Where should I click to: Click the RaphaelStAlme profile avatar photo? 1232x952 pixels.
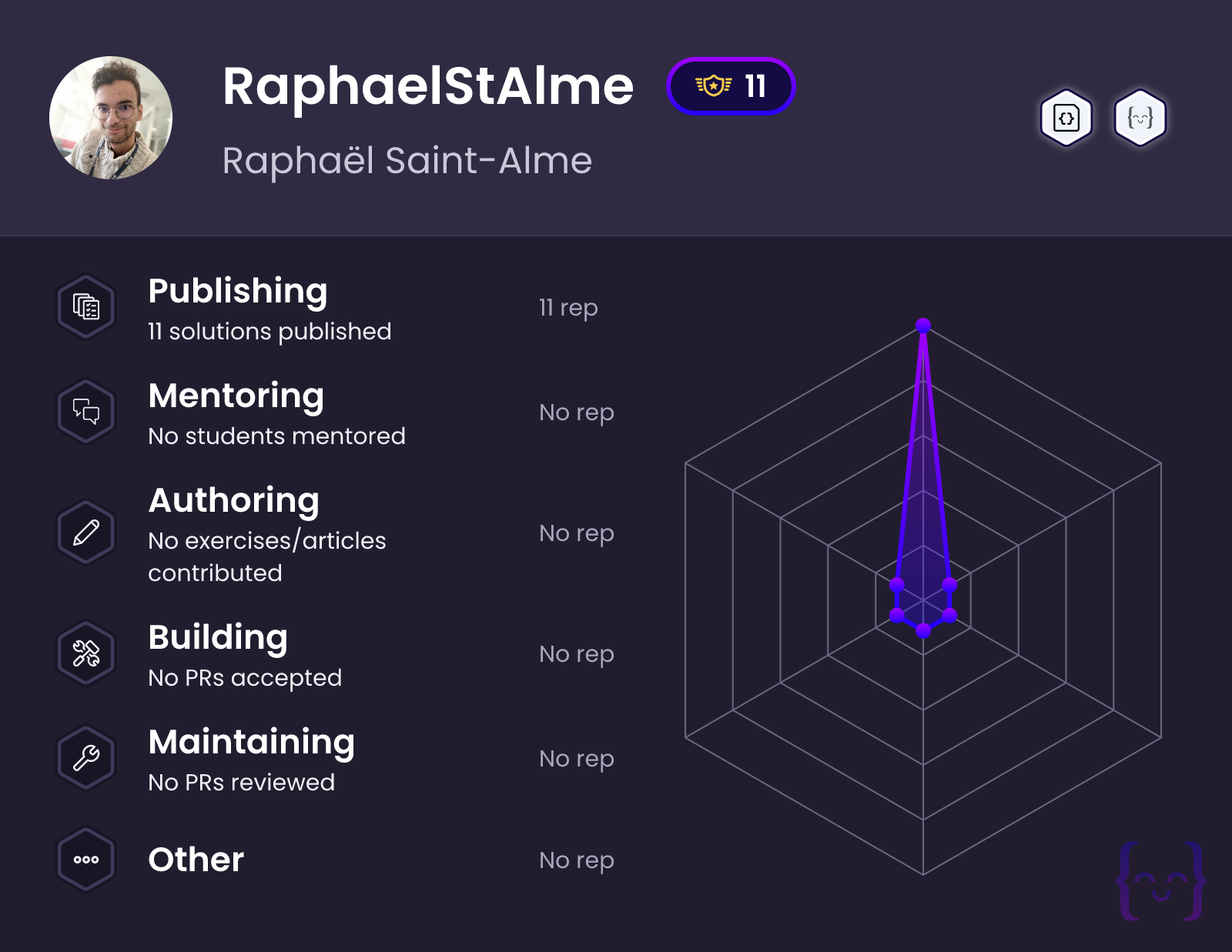click(111, 118)
